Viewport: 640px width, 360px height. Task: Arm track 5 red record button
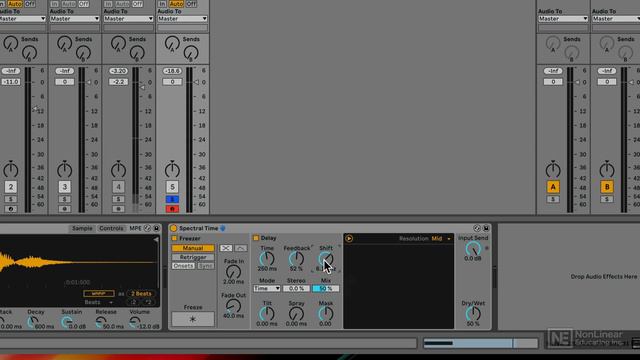(172, 209)
